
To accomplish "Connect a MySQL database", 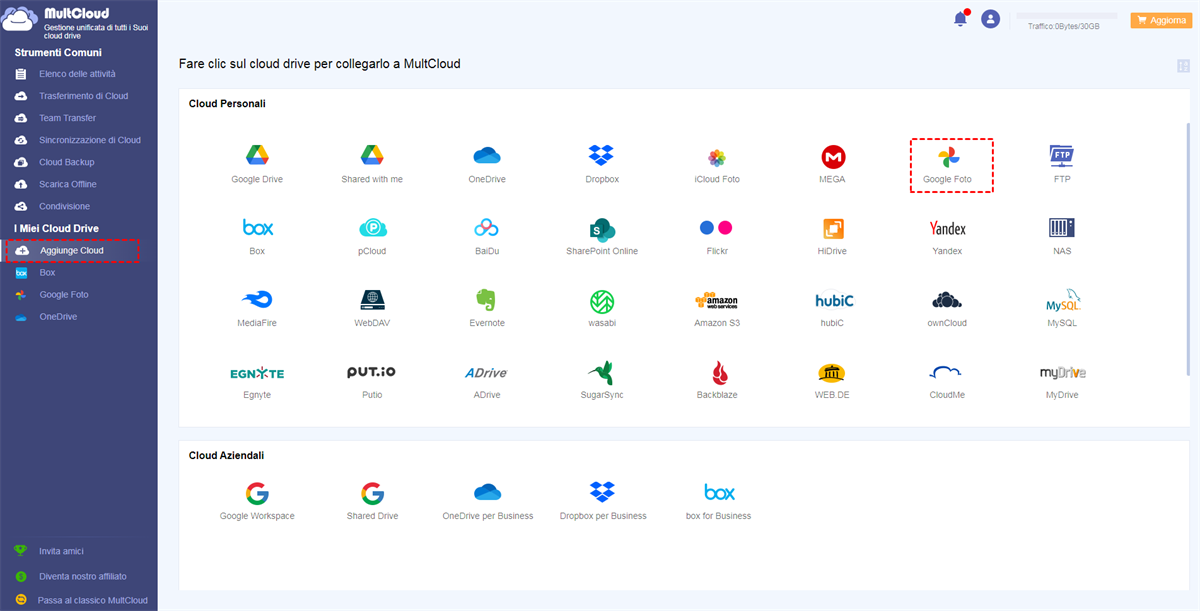I will (x=1062, y=309).
